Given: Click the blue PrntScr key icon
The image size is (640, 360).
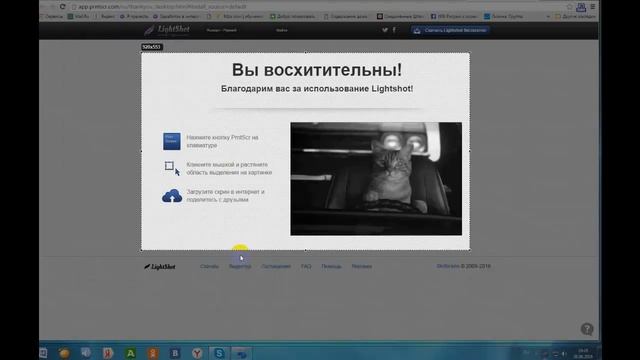Looking at the screenshot, I should click(171, 141).
